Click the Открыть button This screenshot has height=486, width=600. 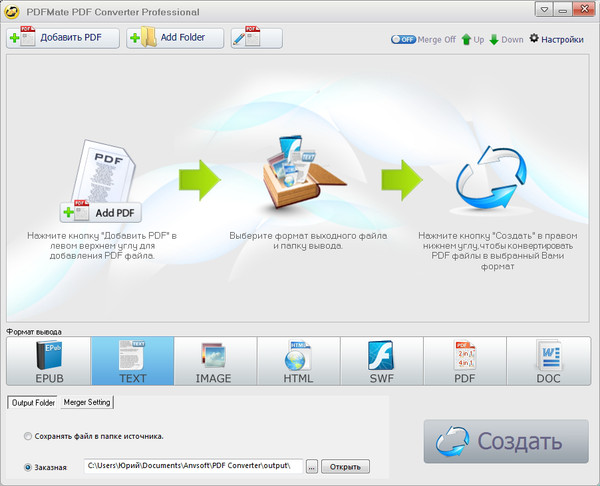point(345,466)
